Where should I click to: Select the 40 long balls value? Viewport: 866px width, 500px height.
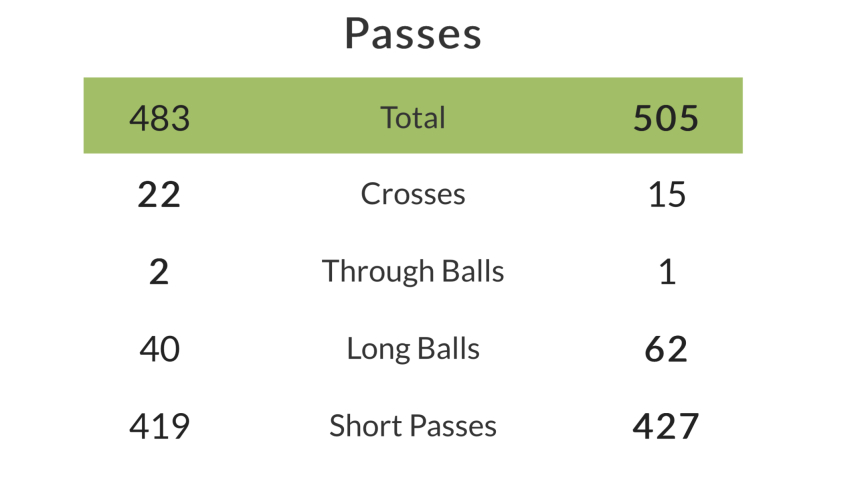coord(159,349)
